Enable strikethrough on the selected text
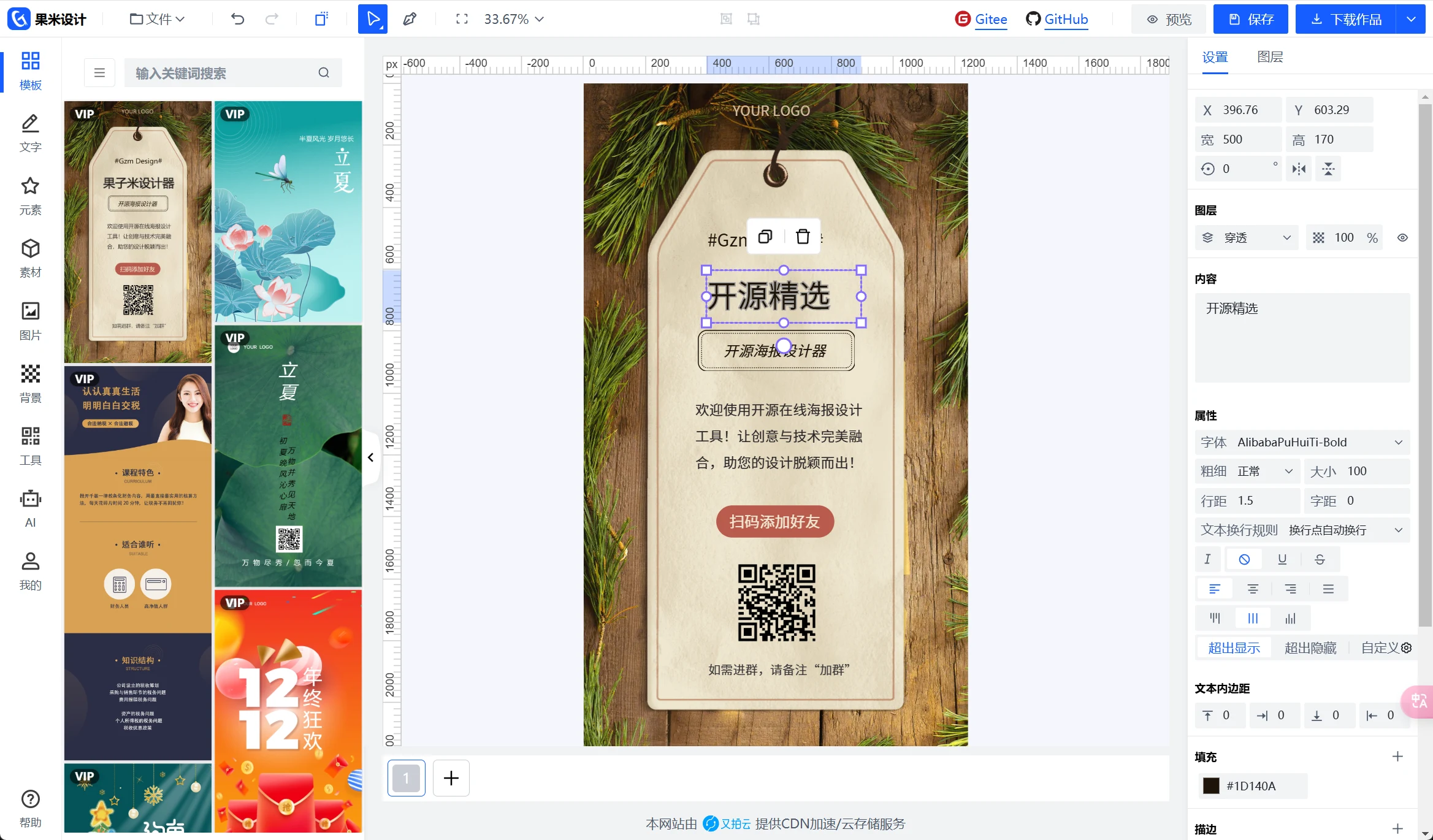Screen dimensions: 1433x840 (1320, 559)
